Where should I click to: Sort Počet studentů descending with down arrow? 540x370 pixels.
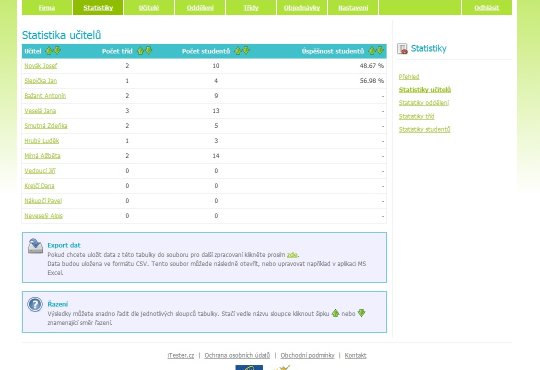[246, 50]
